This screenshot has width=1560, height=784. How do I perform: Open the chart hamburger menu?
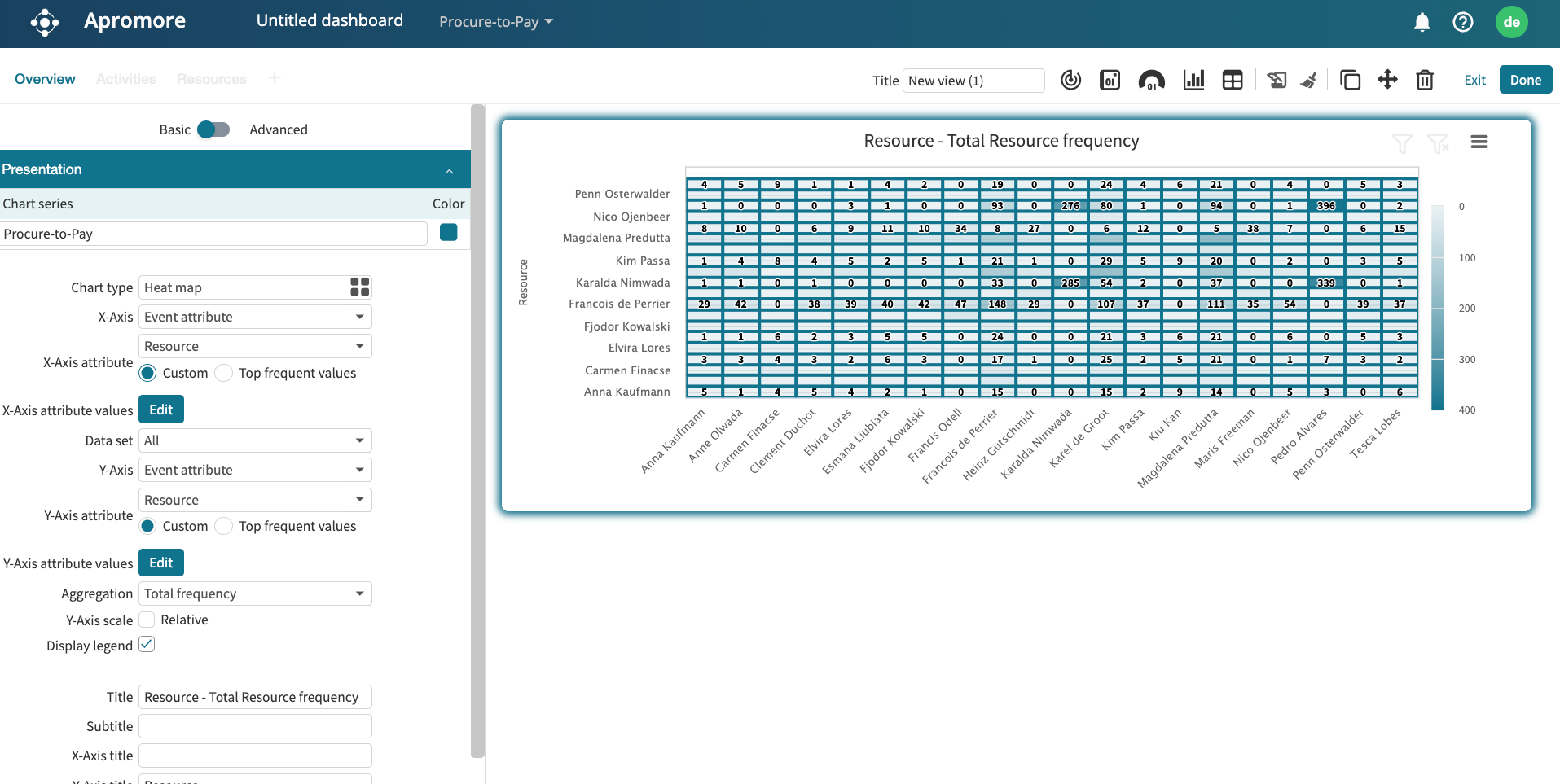(1479, 142)
